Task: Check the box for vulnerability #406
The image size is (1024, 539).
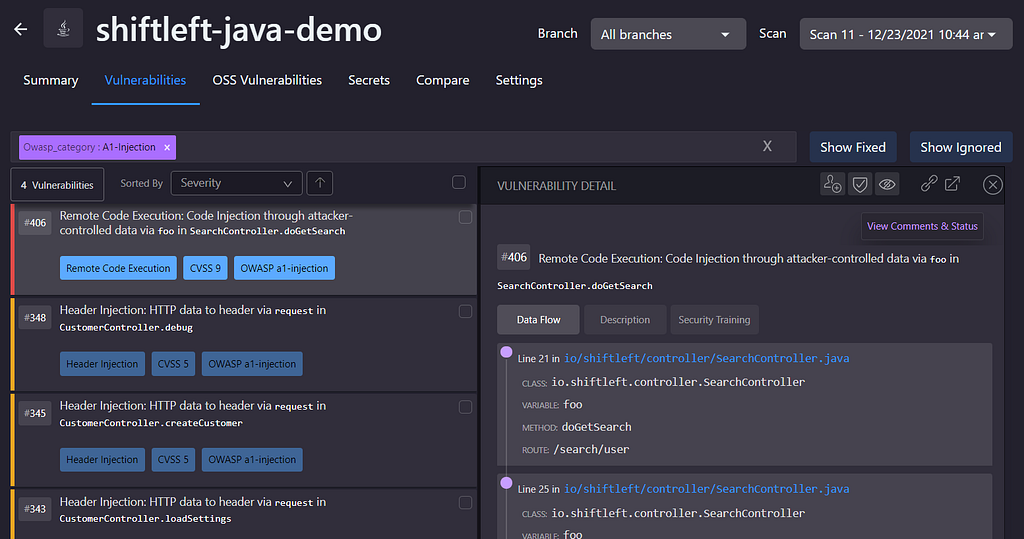Action: pyautogui.click(x=465, y=217)
